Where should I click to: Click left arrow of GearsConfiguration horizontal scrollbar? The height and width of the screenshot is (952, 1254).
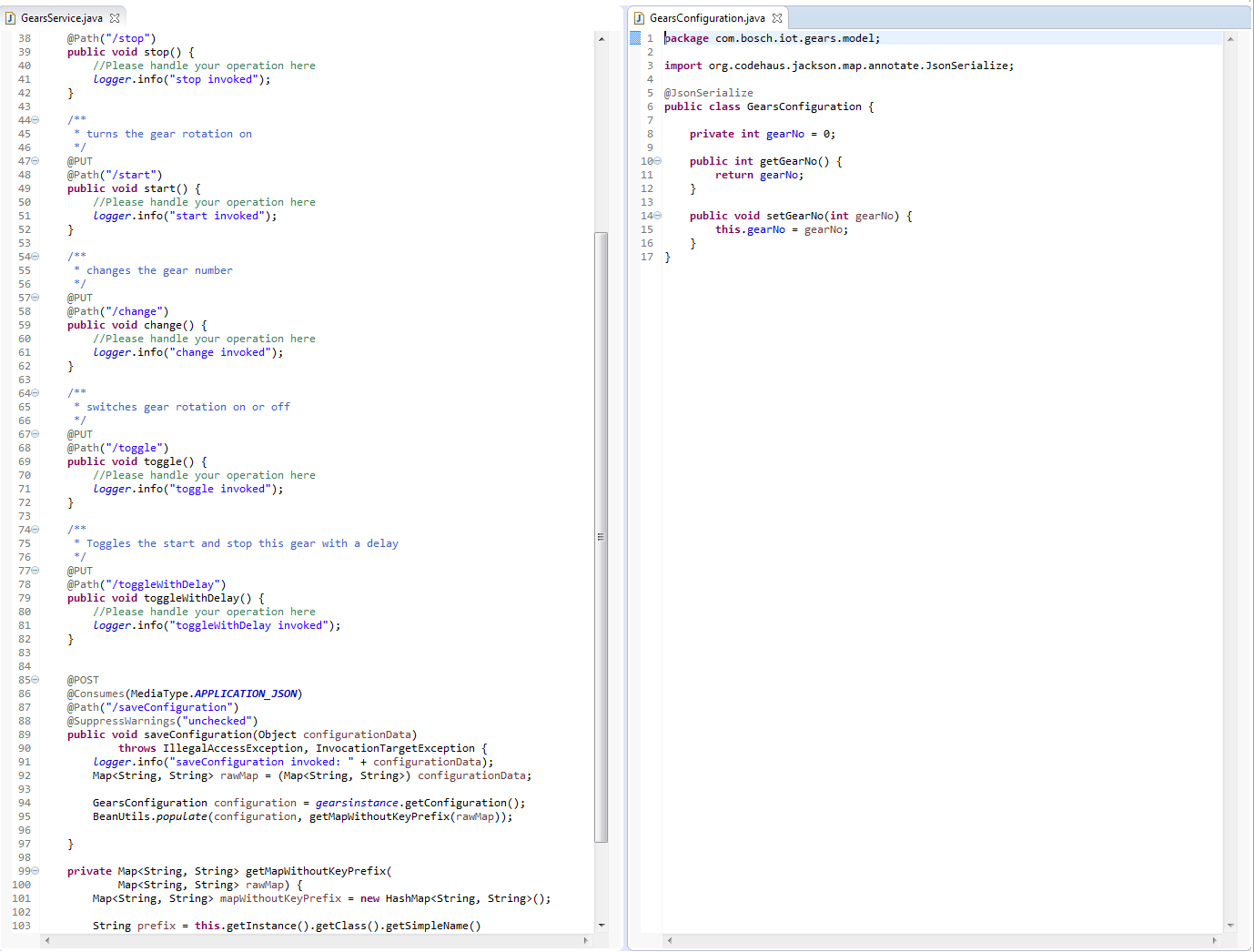click(670, 940)
